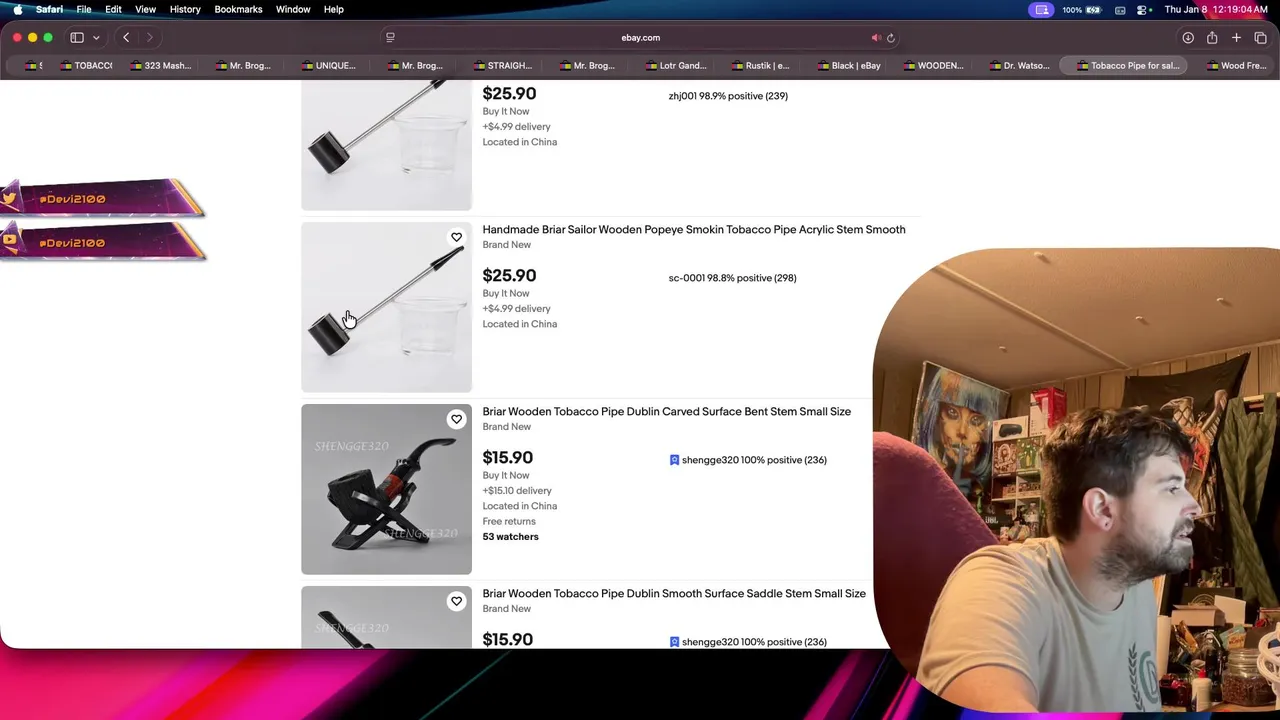Open the Popeye pipe listing thumbnail image

(386, 307)
